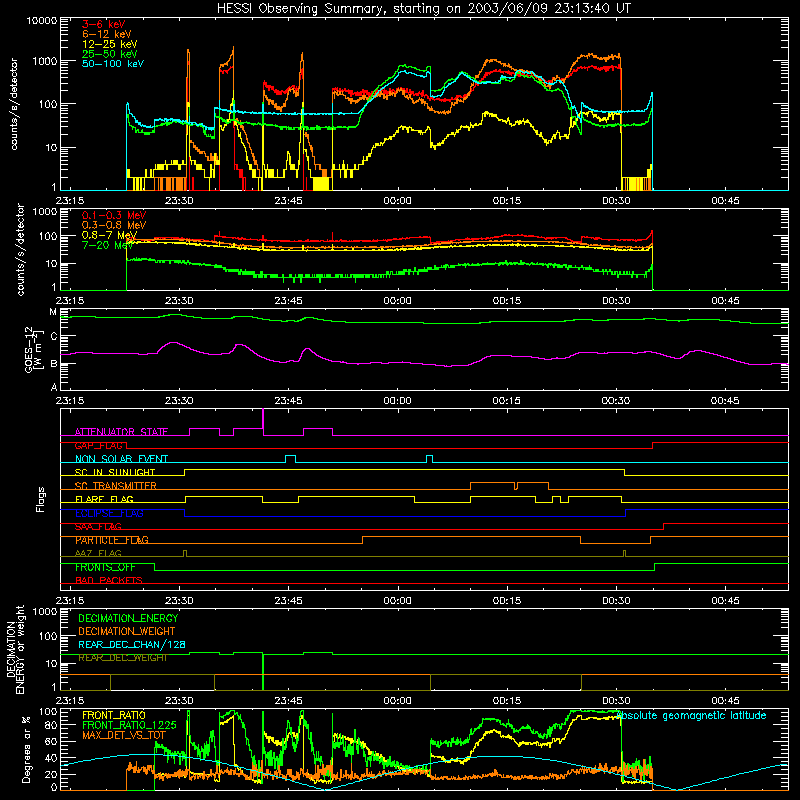
Task: Select the SC_TRANSMITTER flag label
Action: 116,486
